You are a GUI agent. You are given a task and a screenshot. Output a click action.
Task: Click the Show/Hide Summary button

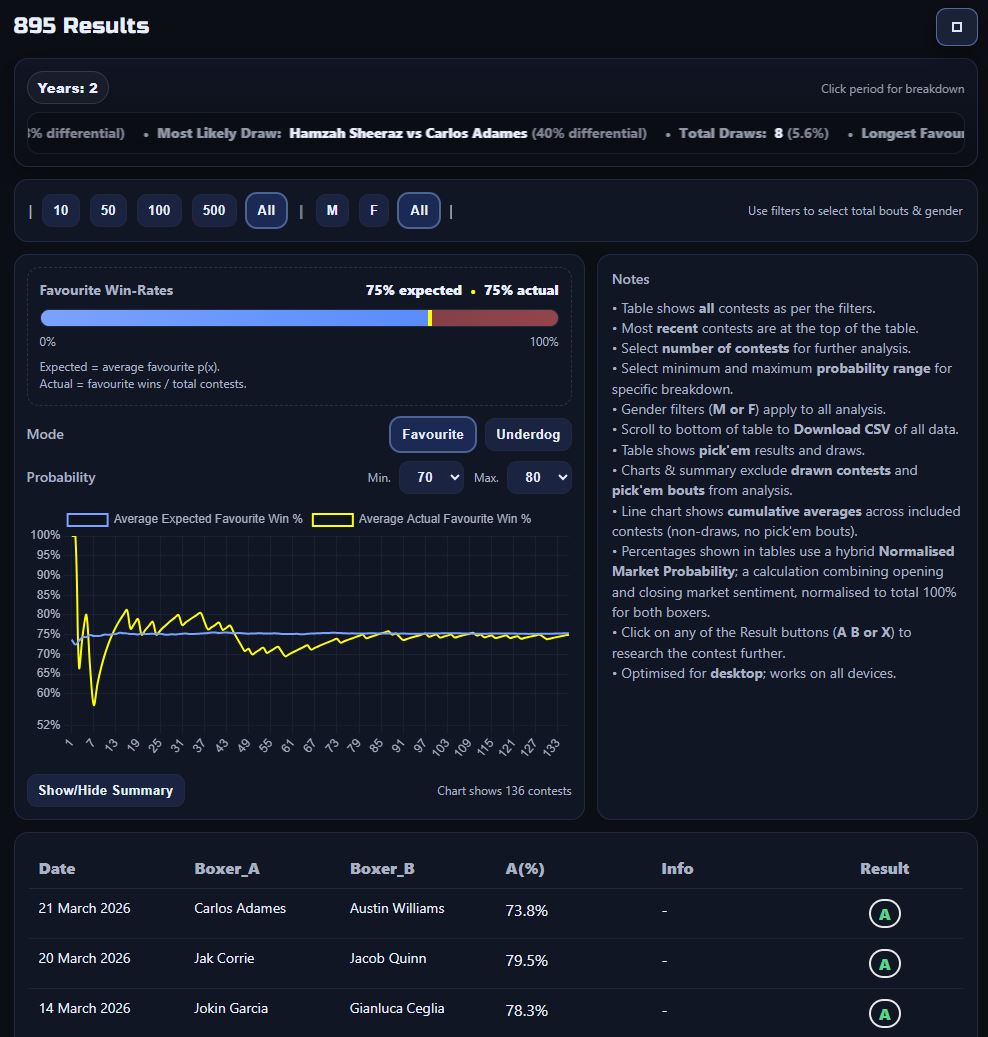coord(105,790)
